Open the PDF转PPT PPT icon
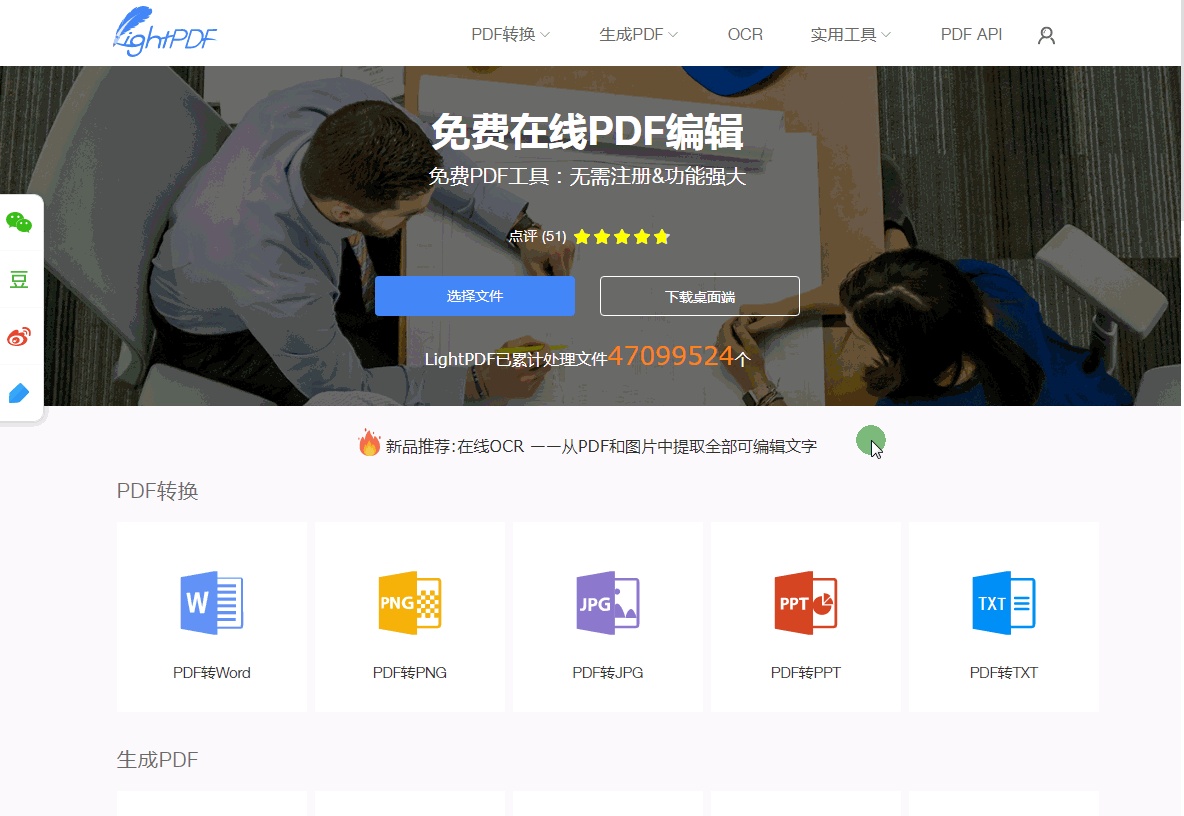Screen dimensions: 1184x816 806,602
